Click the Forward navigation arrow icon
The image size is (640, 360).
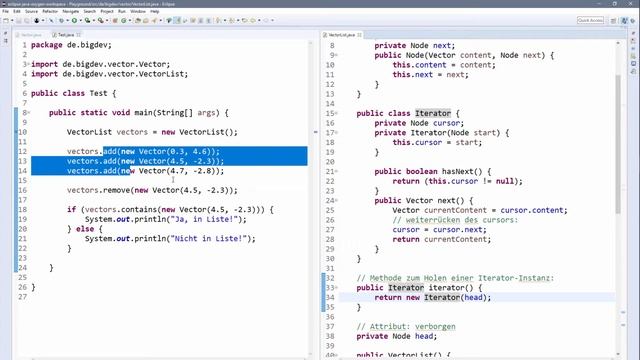pos(266,20)
